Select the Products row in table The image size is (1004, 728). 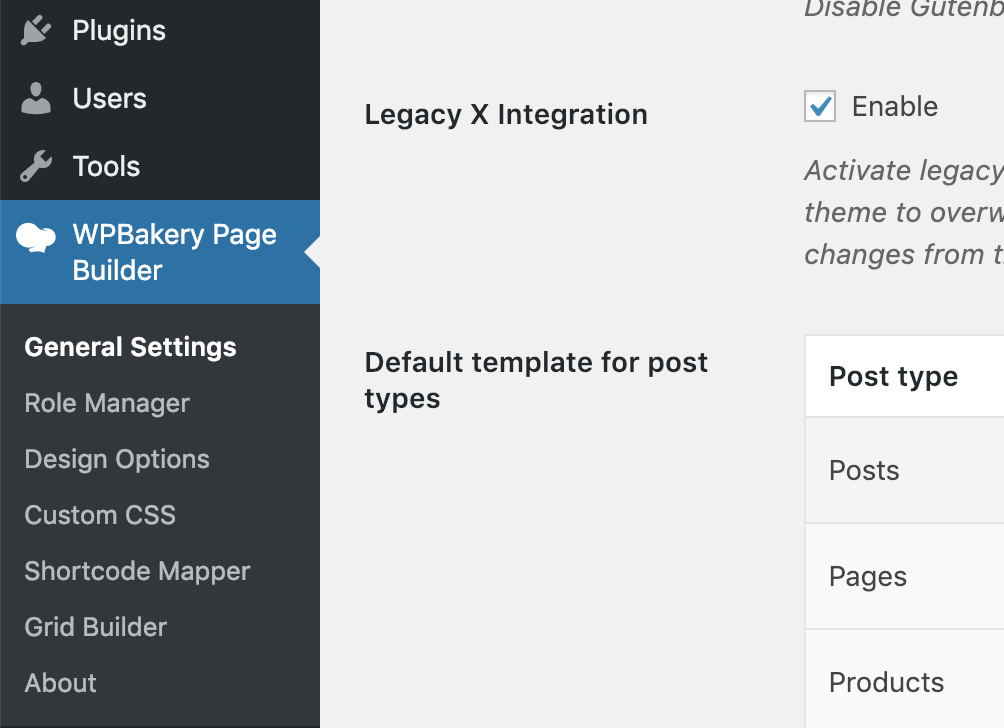pos(905,679)
